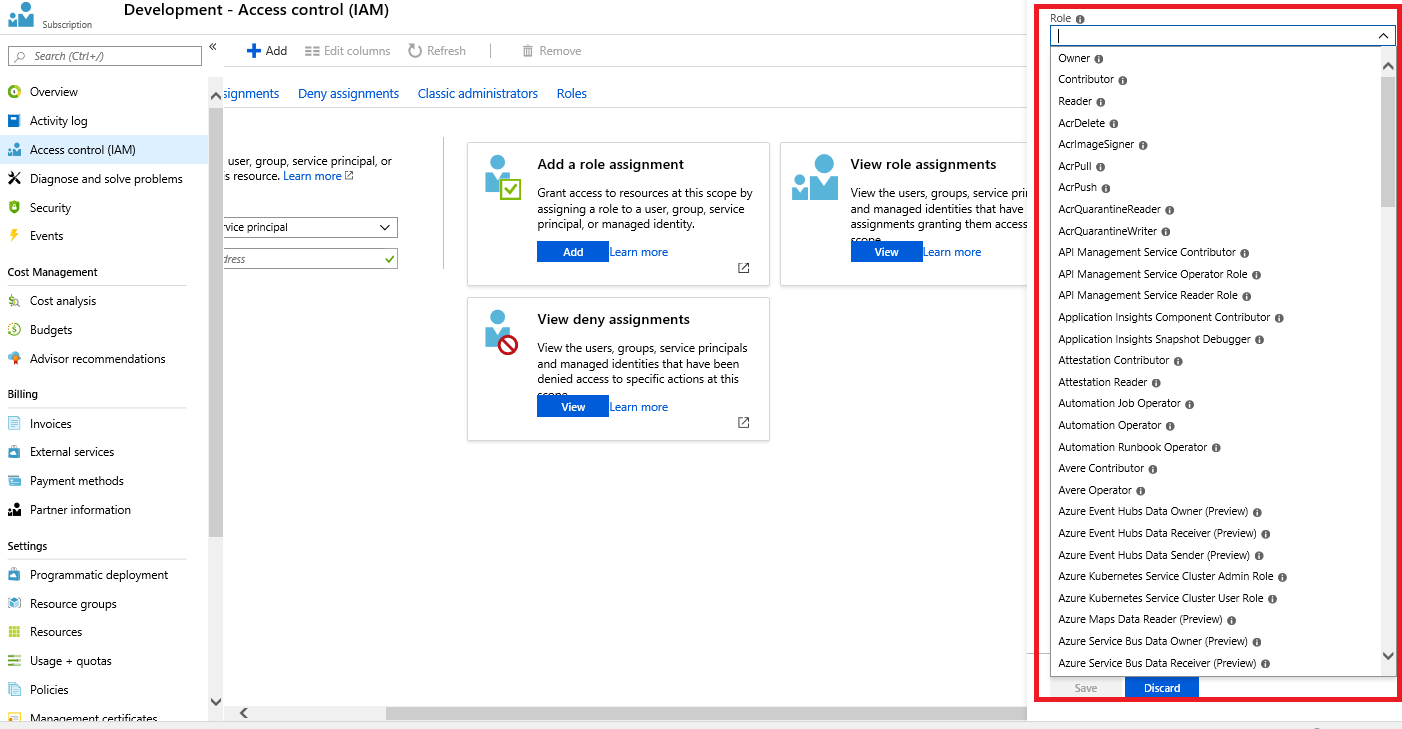The image size is (1402, 729).
Task: Collapse the sidebar with double chevron
Action: click(213, 47)
